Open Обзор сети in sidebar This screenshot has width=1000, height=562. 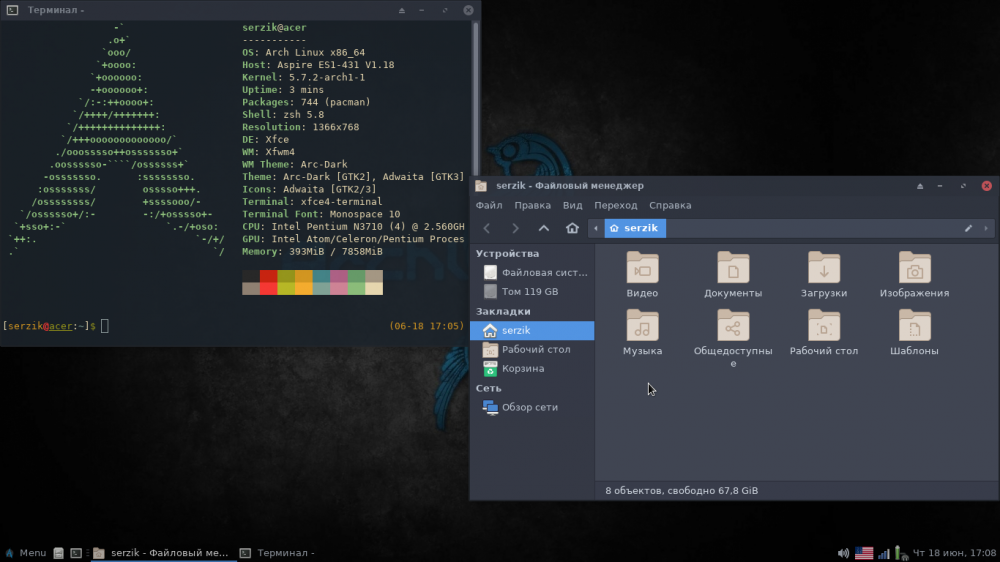pos(533,407)
